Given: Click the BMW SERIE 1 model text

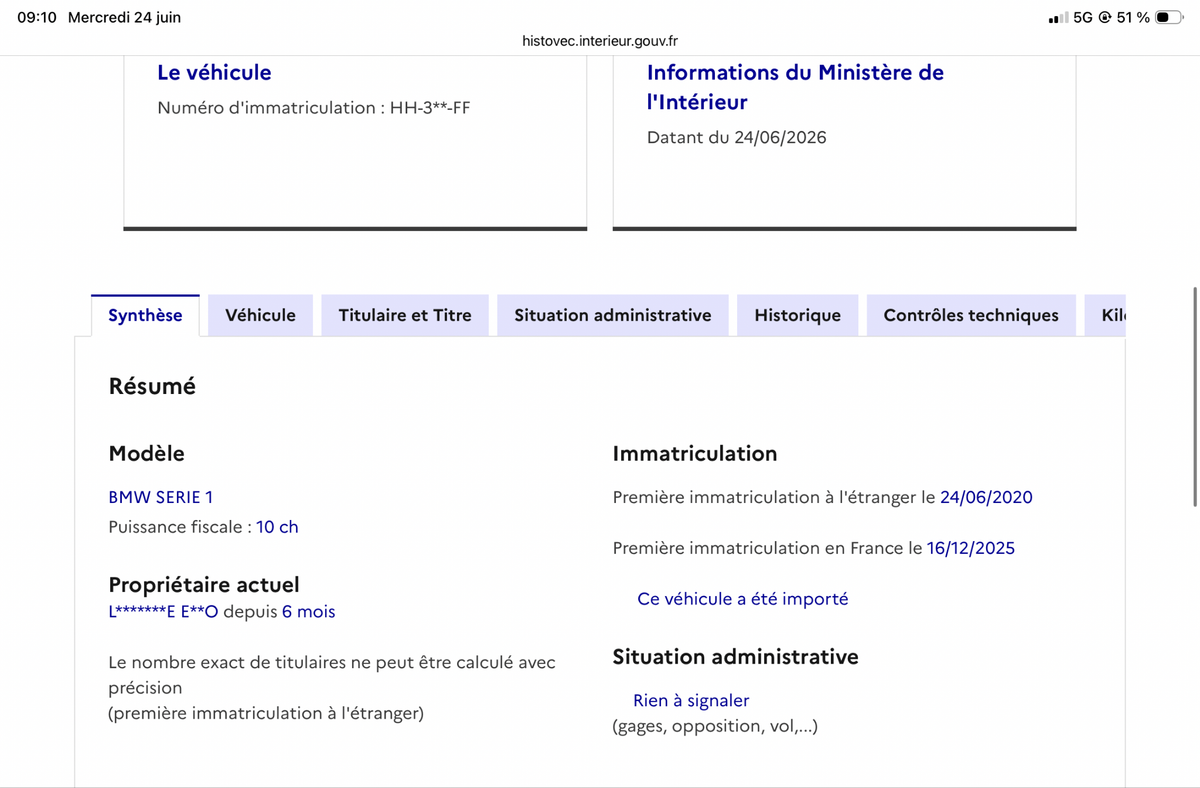Looking at the screenshot, I should (161, 497).
